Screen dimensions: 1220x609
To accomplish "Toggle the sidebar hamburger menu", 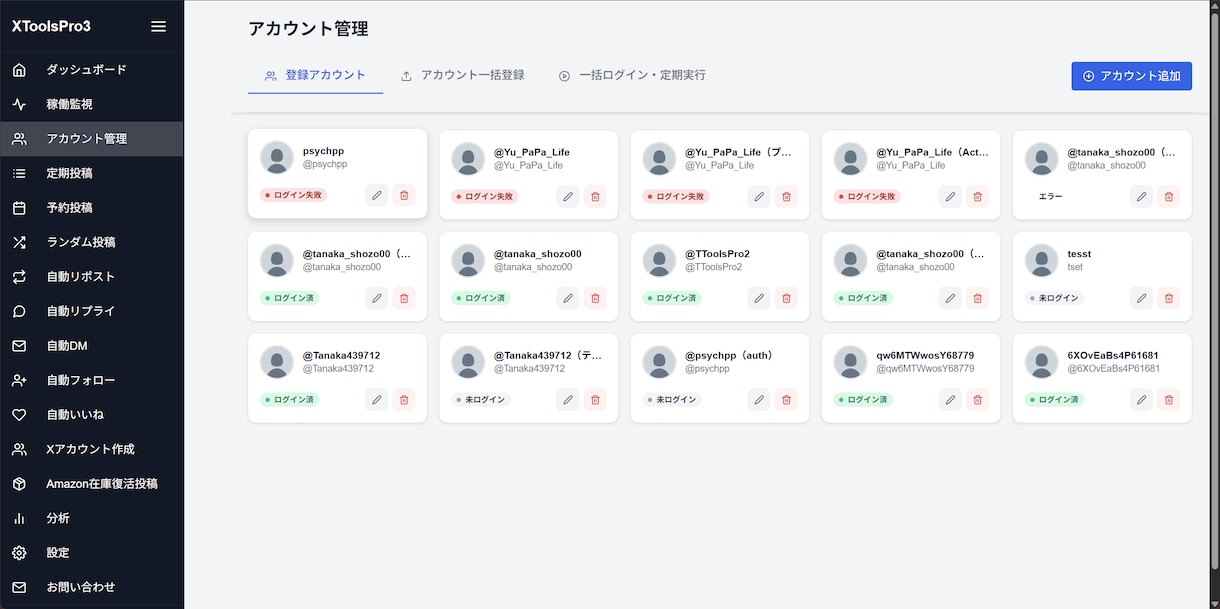I will (158, 26).
